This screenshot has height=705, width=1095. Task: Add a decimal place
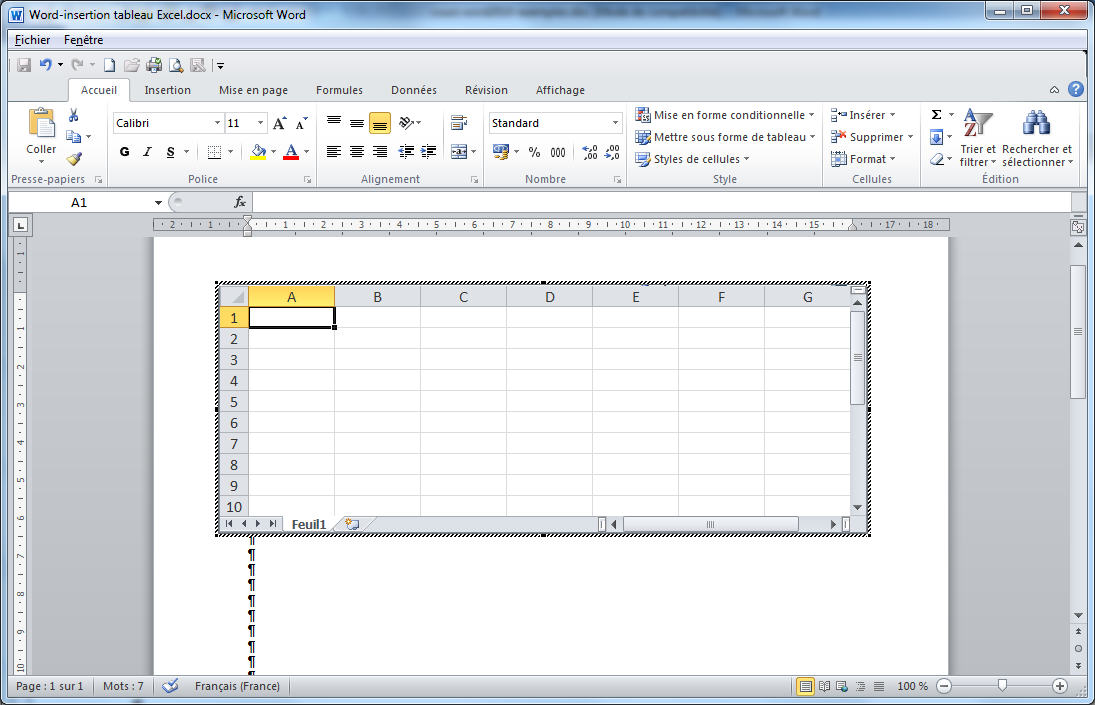589,152
